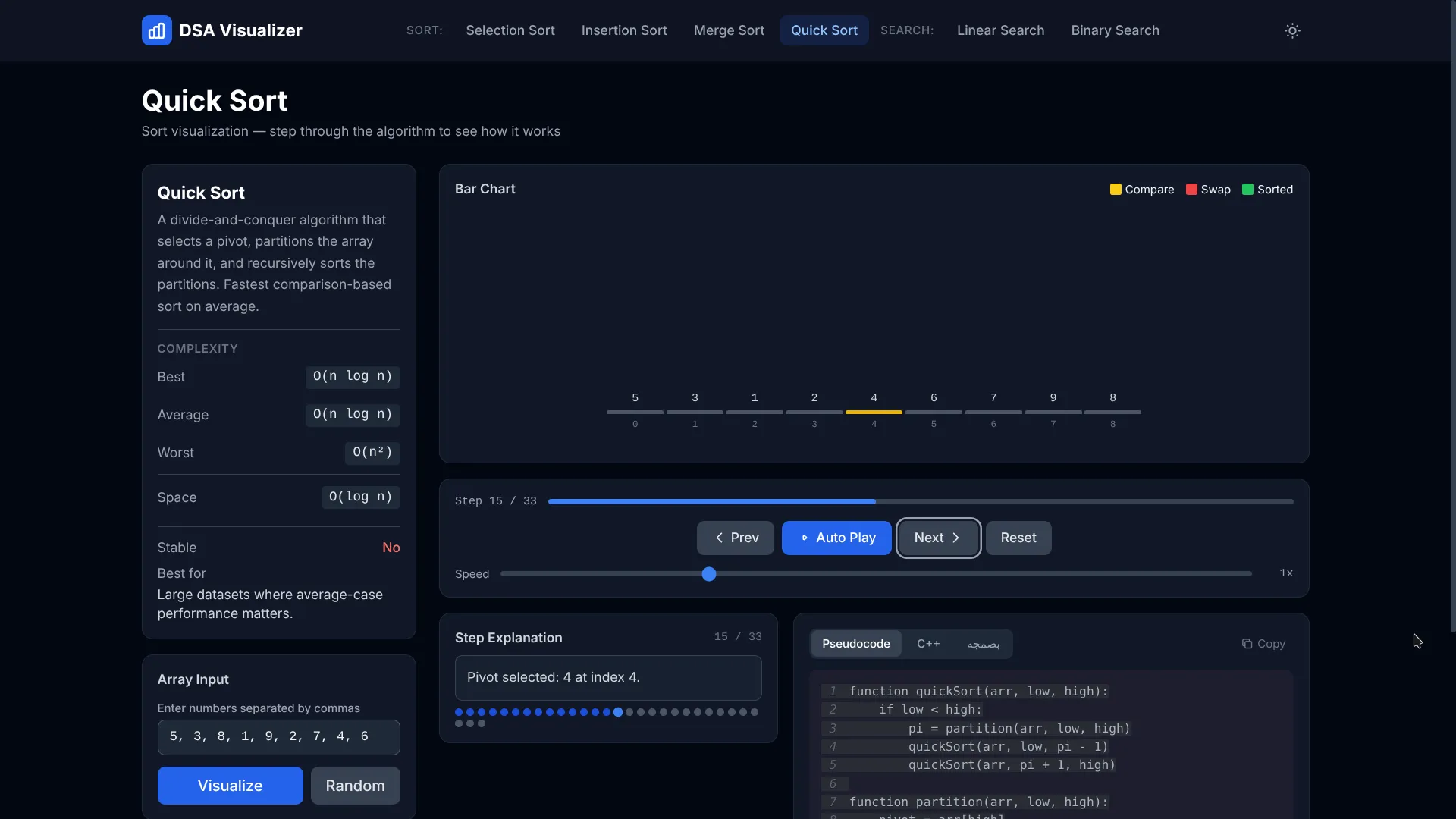
Task: Click the step progress bar
Action: click(x=921, y=501)
